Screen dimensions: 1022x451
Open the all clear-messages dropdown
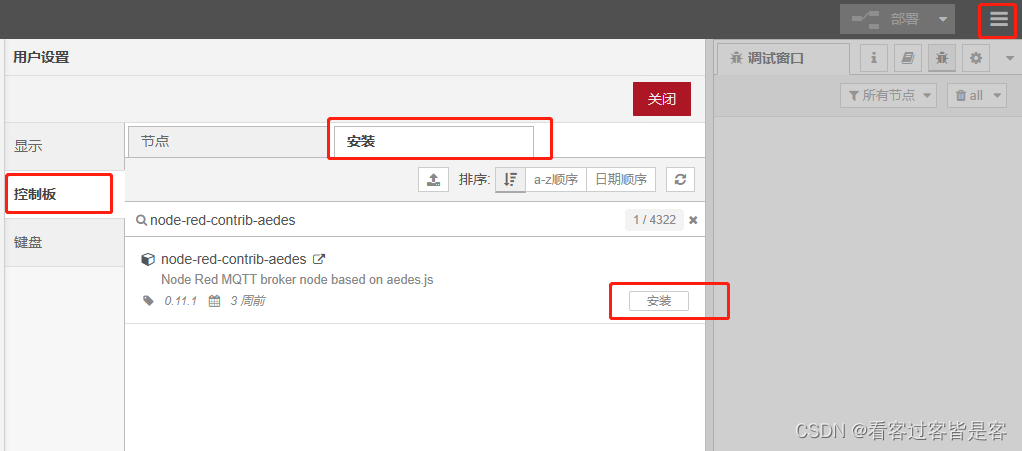976,96
